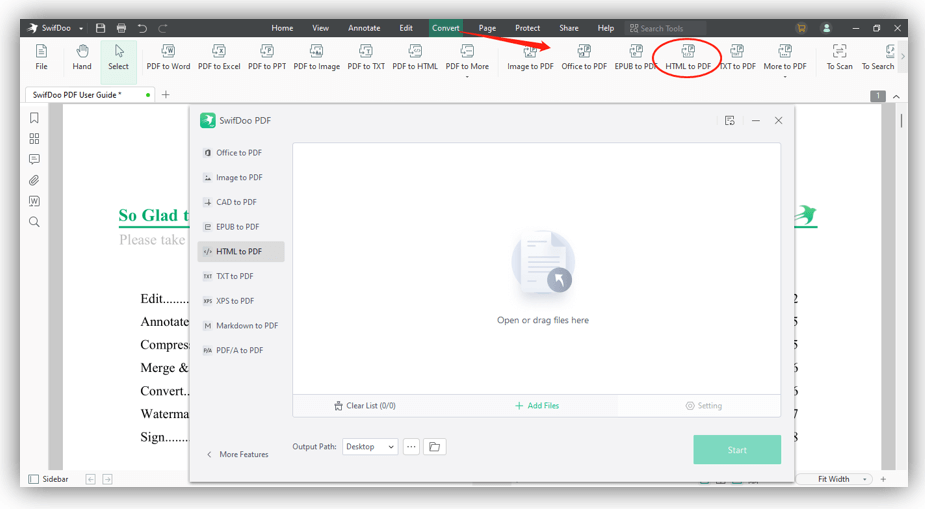
Task: Open the Share tab
Action: pyautogui.click(x=569, y=28)
